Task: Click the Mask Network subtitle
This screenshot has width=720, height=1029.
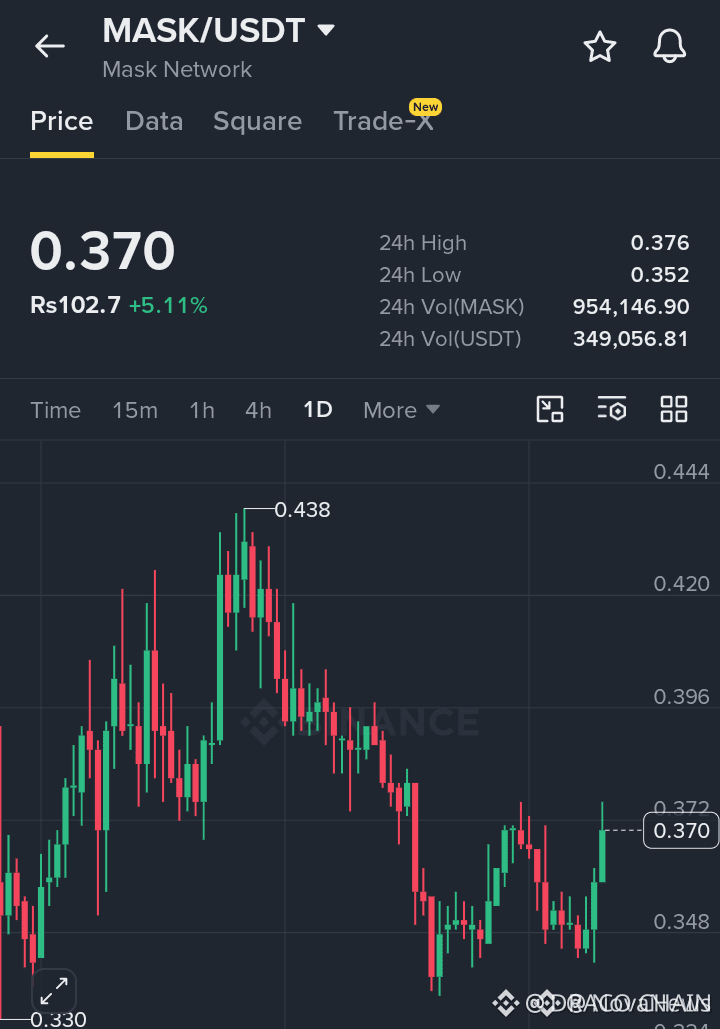Action: click(x=177, y=69)
